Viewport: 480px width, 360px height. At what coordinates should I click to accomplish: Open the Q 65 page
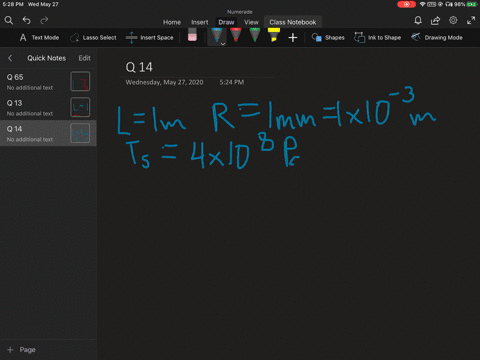tap(48, 81)
